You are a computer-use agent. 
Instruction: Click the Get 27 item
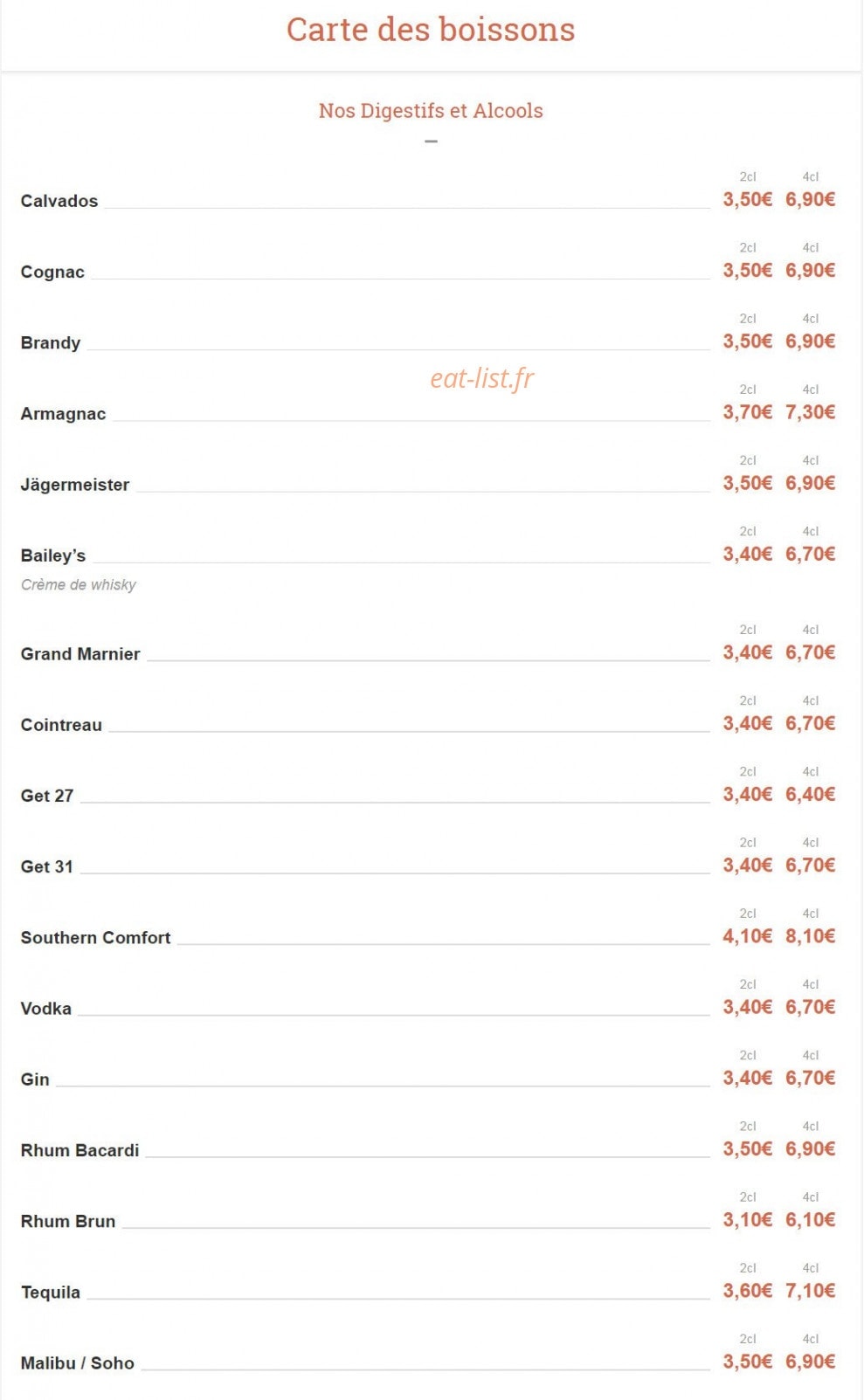click(47, 796)
